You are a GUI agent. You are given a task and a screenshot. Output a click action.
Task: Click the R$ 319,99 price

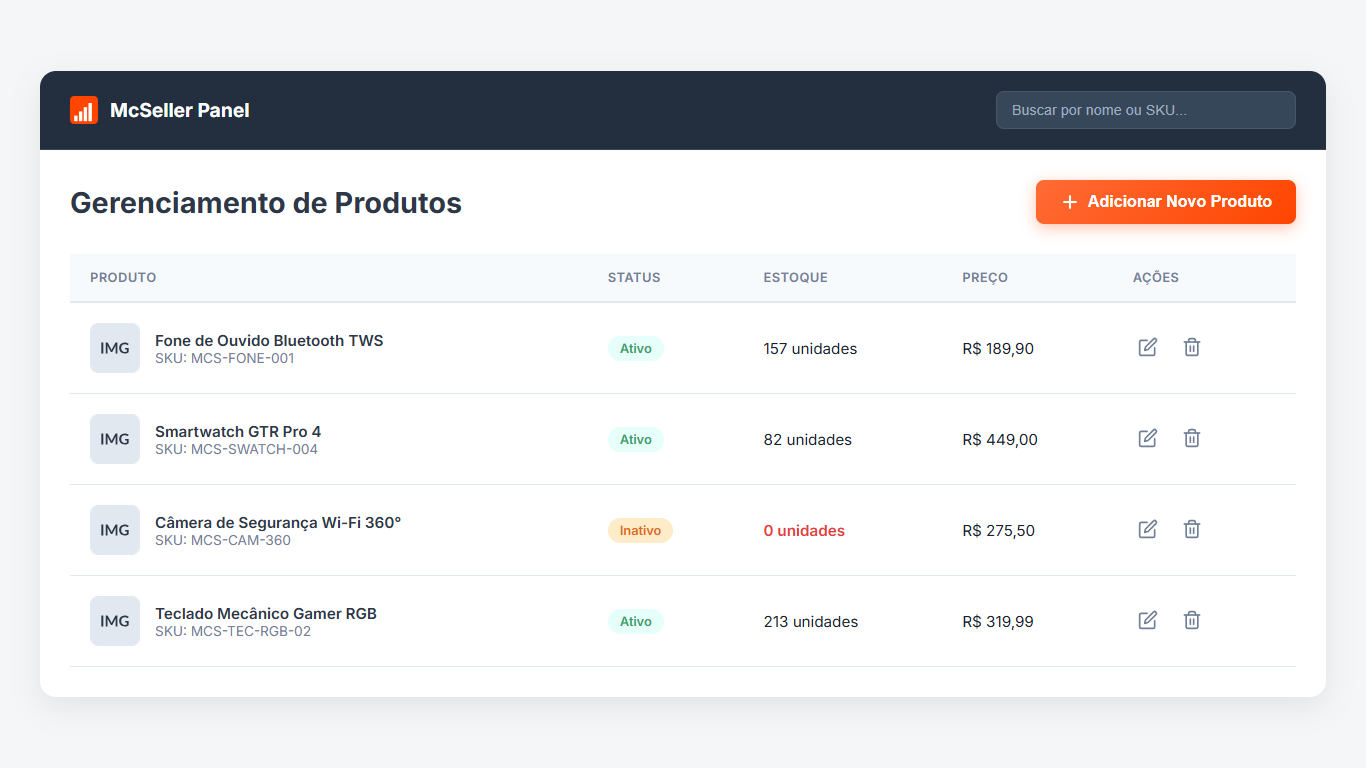click(x=998, y=622)
